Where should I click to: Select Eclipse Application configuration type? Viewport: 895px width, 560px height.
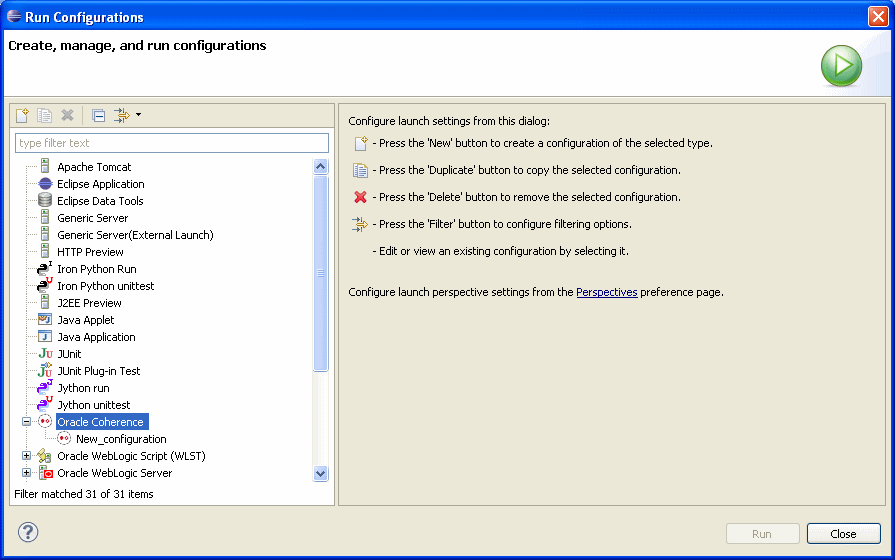click(100, 184)
